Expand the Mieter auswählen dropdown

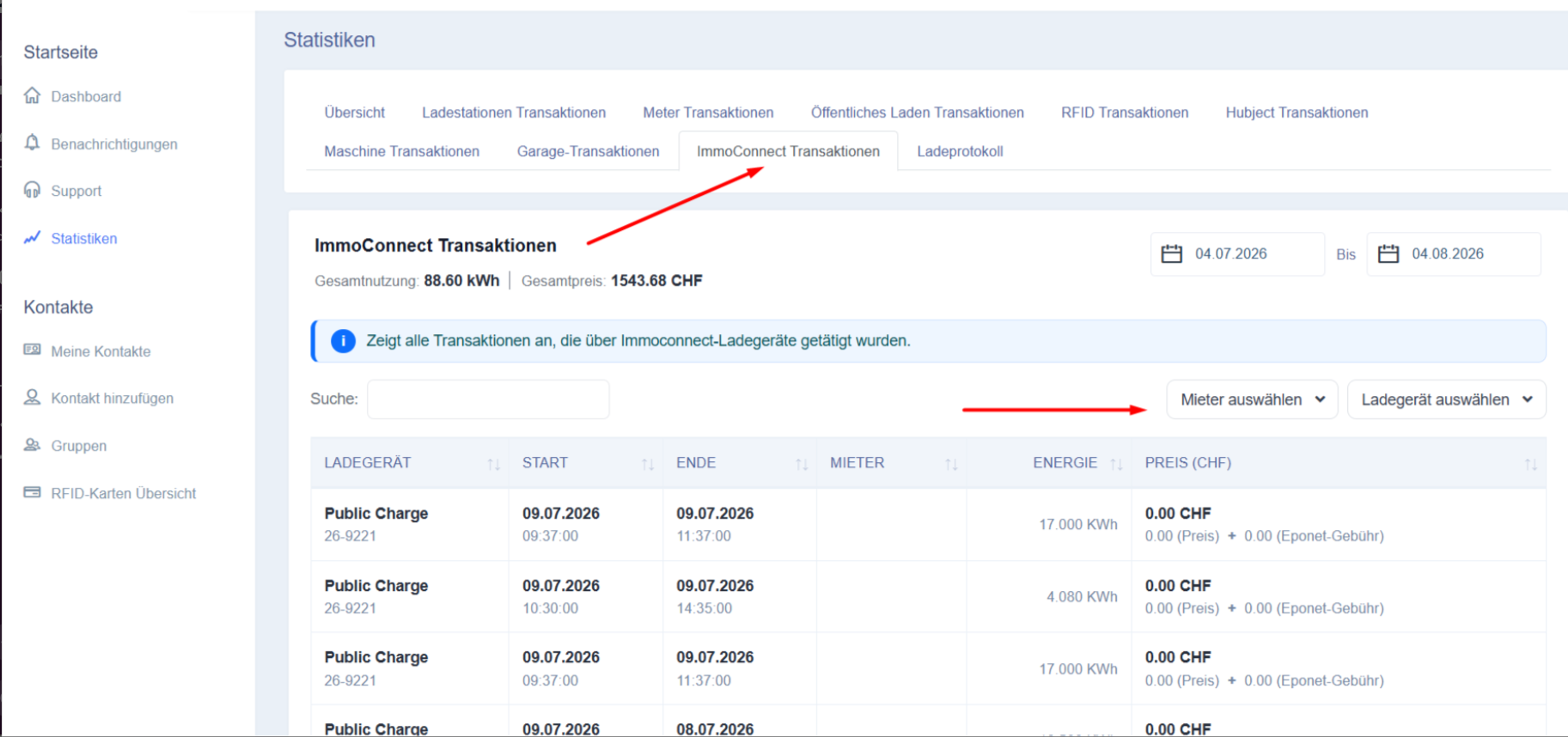pyautogui.click(x=1252, y=399)
